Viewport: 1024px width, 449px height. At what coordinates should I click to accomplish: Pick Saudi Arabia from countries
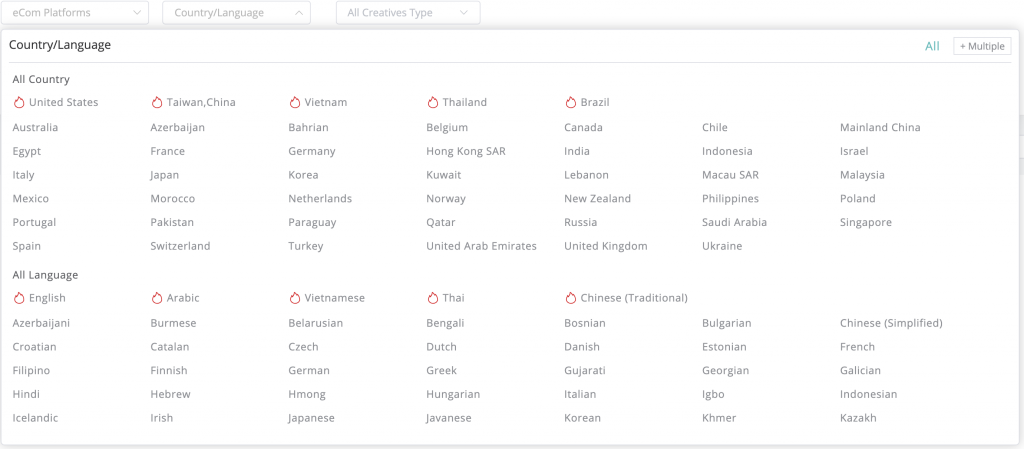734,223
